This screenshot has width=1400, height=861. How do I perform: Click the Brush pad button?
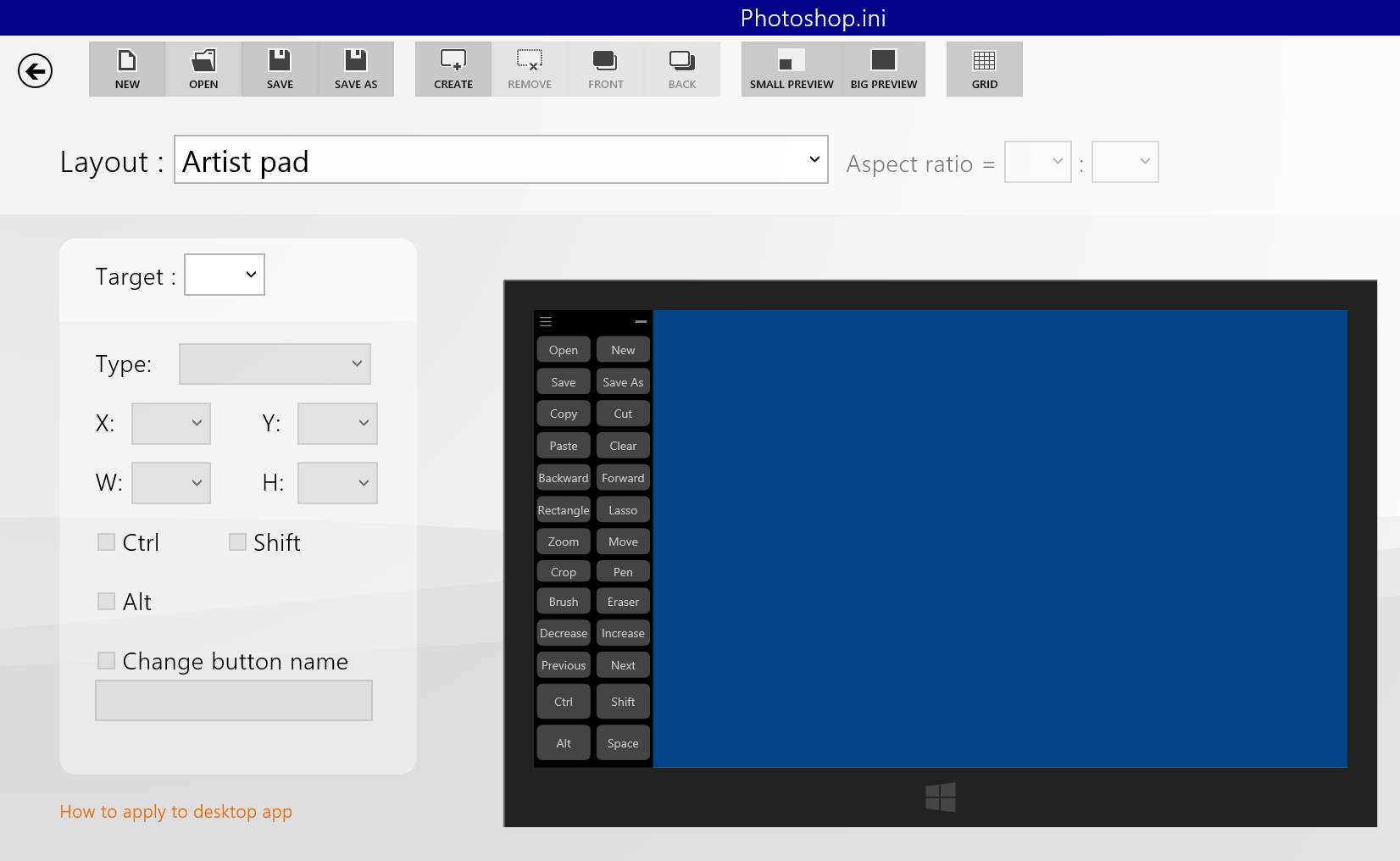point(564,602)
